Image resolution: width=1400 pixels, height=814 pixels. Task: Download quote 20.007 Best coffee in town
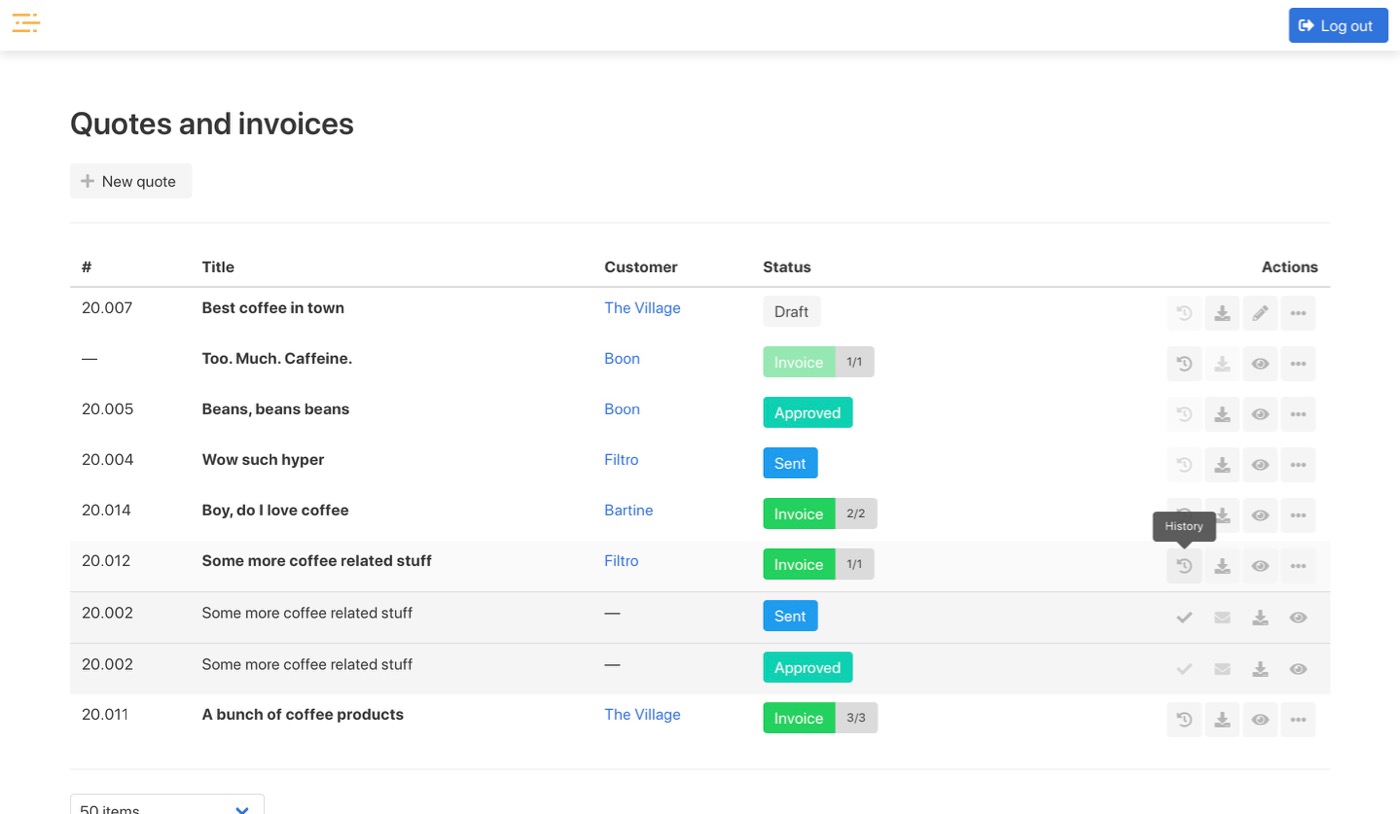1222,313
